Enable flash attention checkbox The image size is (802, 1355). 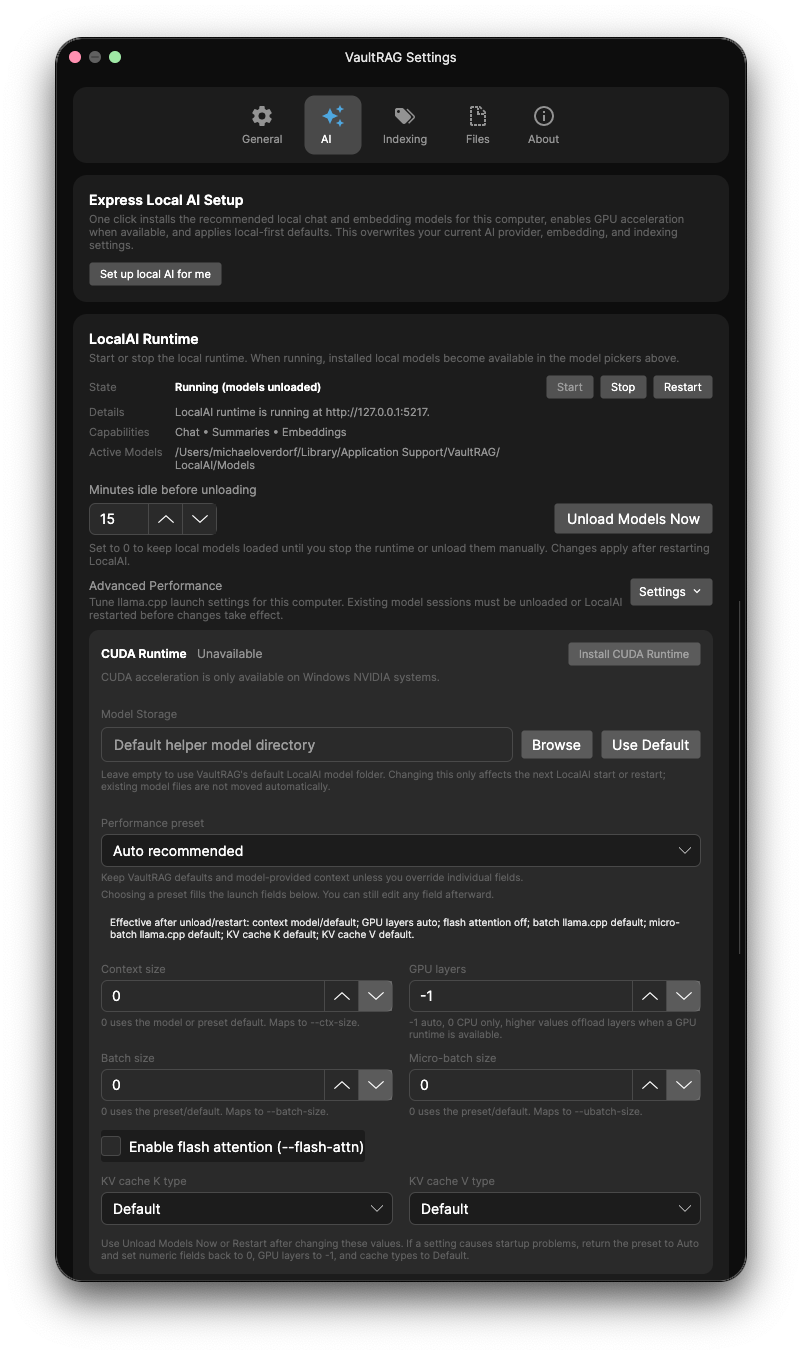point(111,1146)
